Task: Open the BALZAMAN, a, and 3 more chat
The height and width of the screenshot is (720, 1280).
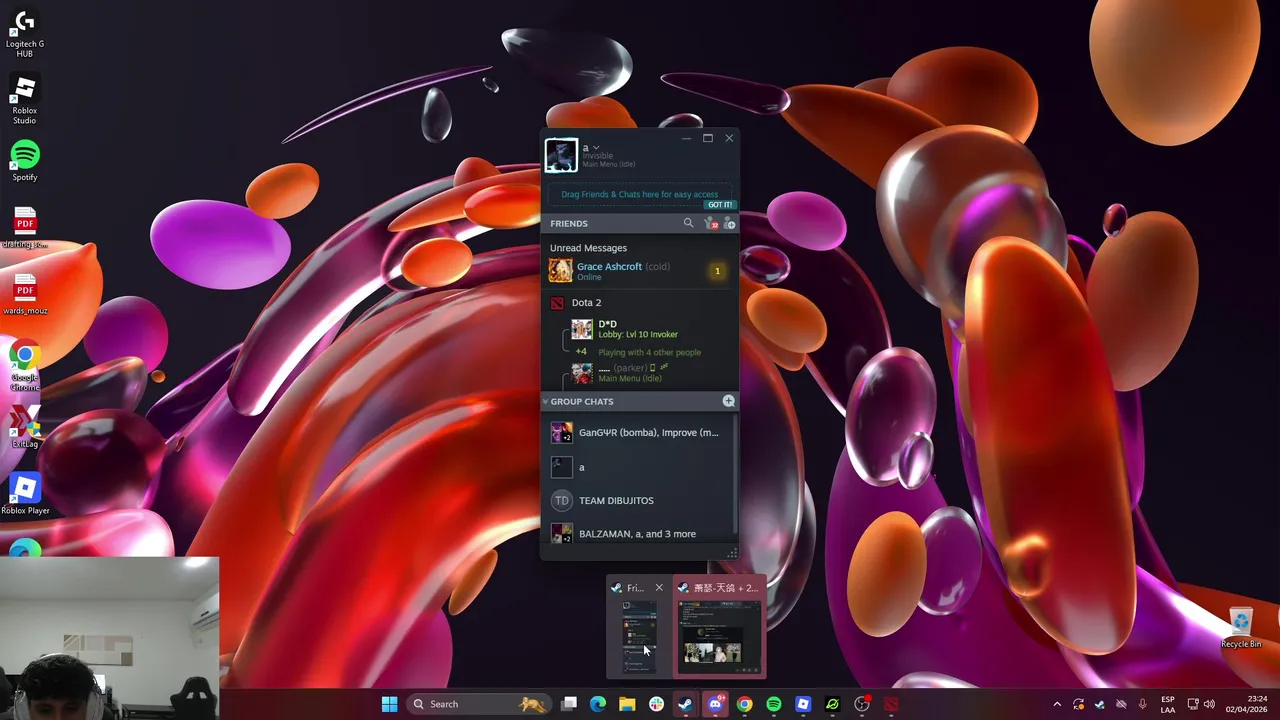Action: pos(636,533)
